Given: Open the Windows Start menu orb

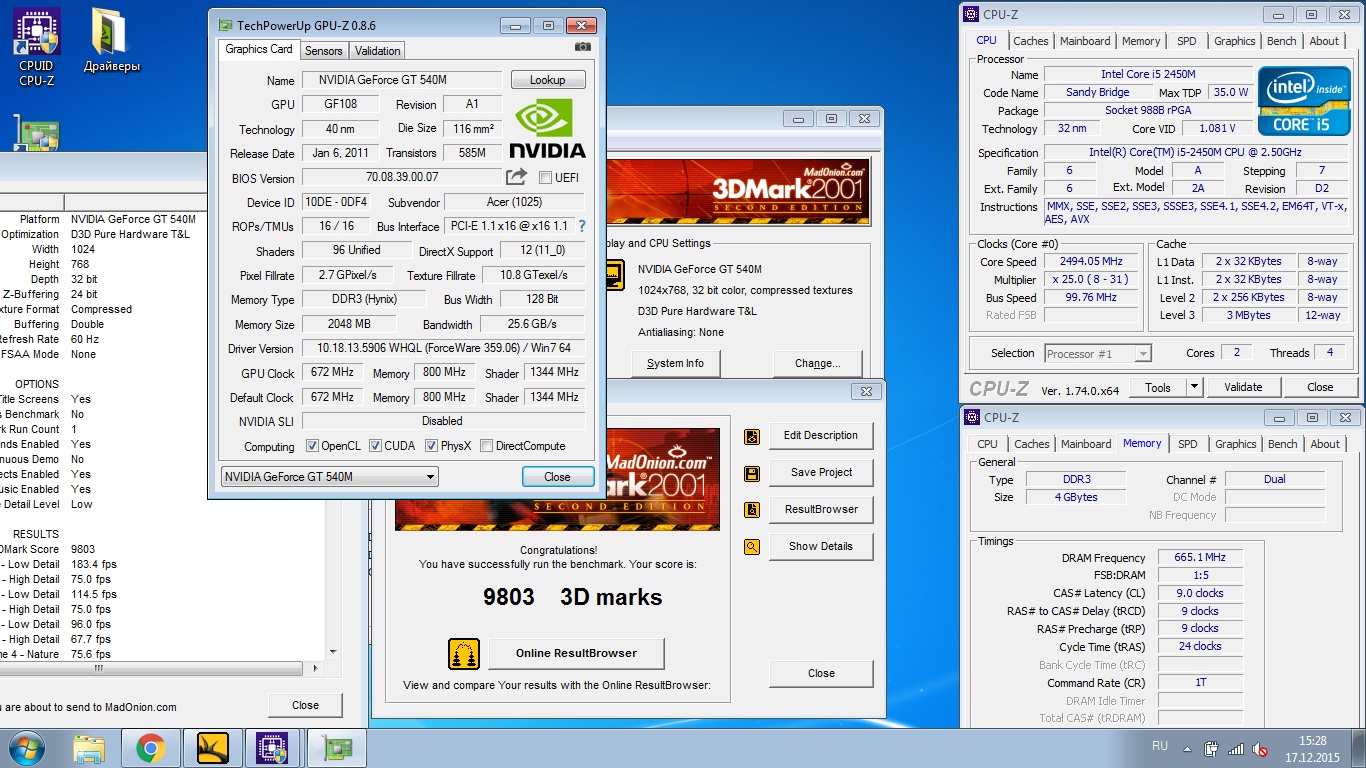Looking at the screenshot, I should point(27,748).
